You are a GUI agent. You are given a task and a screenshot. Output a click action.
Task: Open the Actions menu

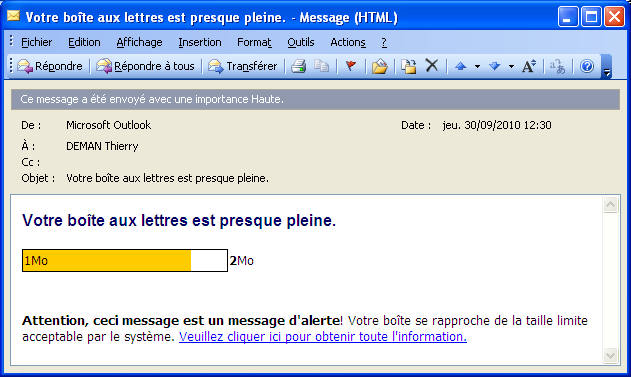coord(348,42)
